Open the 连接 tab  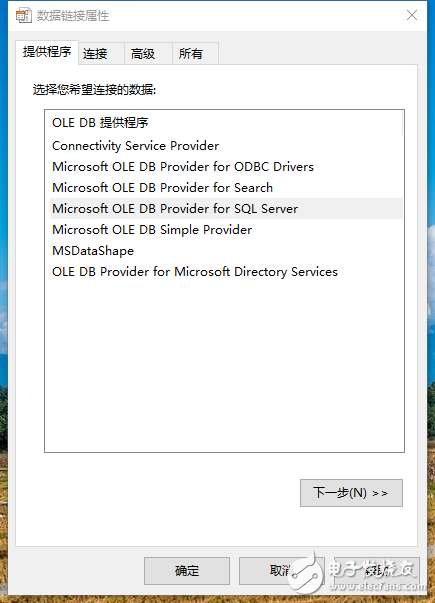click(101, 54)
